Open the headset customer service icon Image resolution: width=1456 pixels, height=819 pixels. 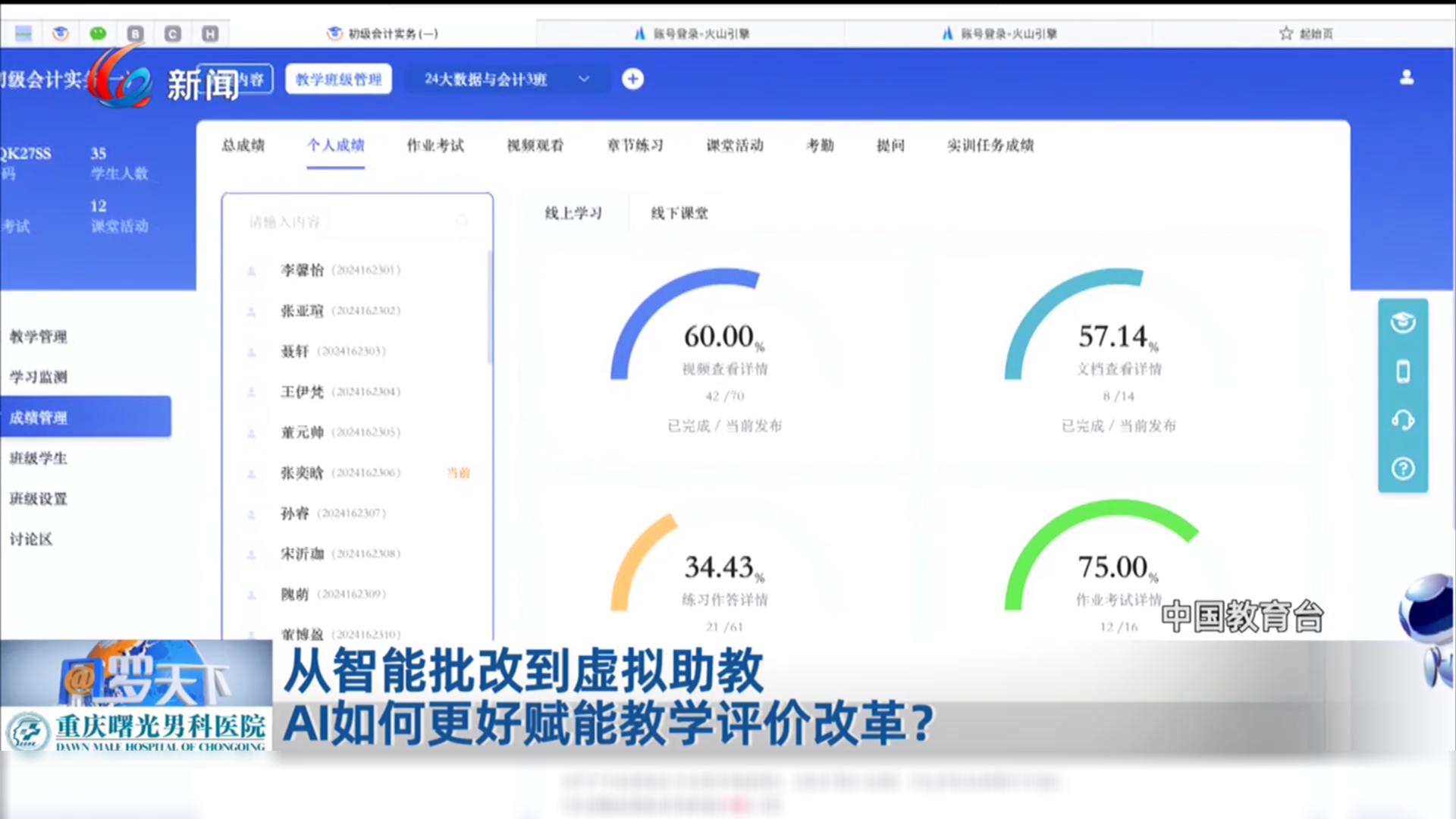pos(1402,420)
